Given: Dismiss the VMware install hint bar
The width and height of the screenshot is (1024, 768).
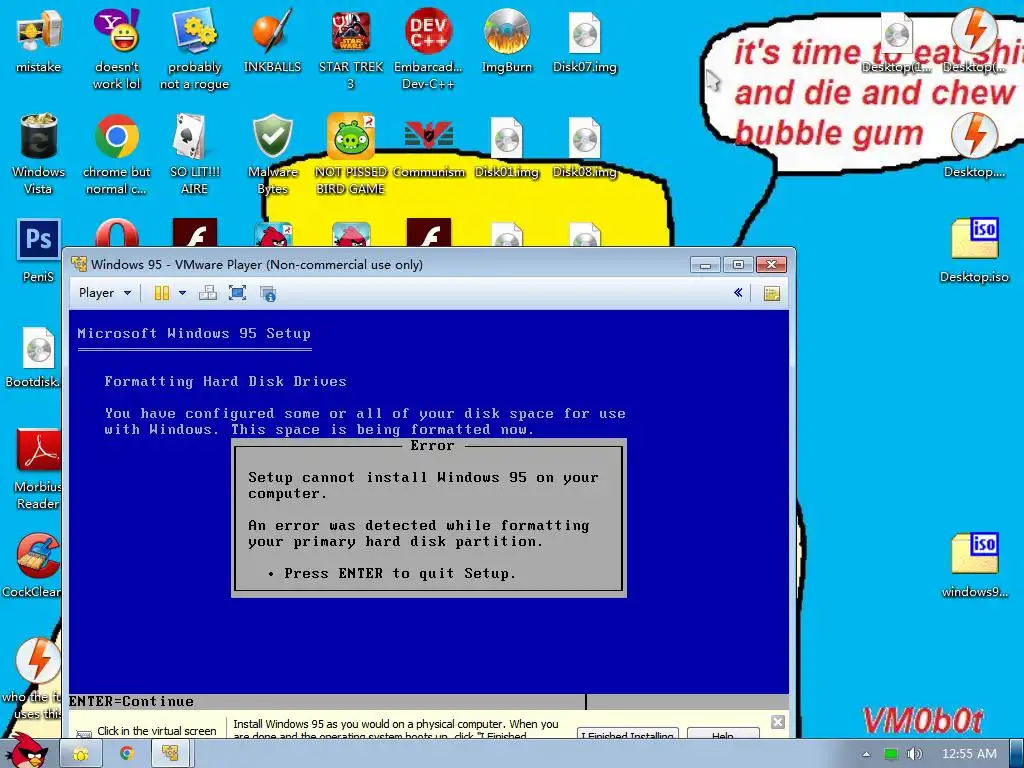Looking at the screenshot, I should point(777,722).
